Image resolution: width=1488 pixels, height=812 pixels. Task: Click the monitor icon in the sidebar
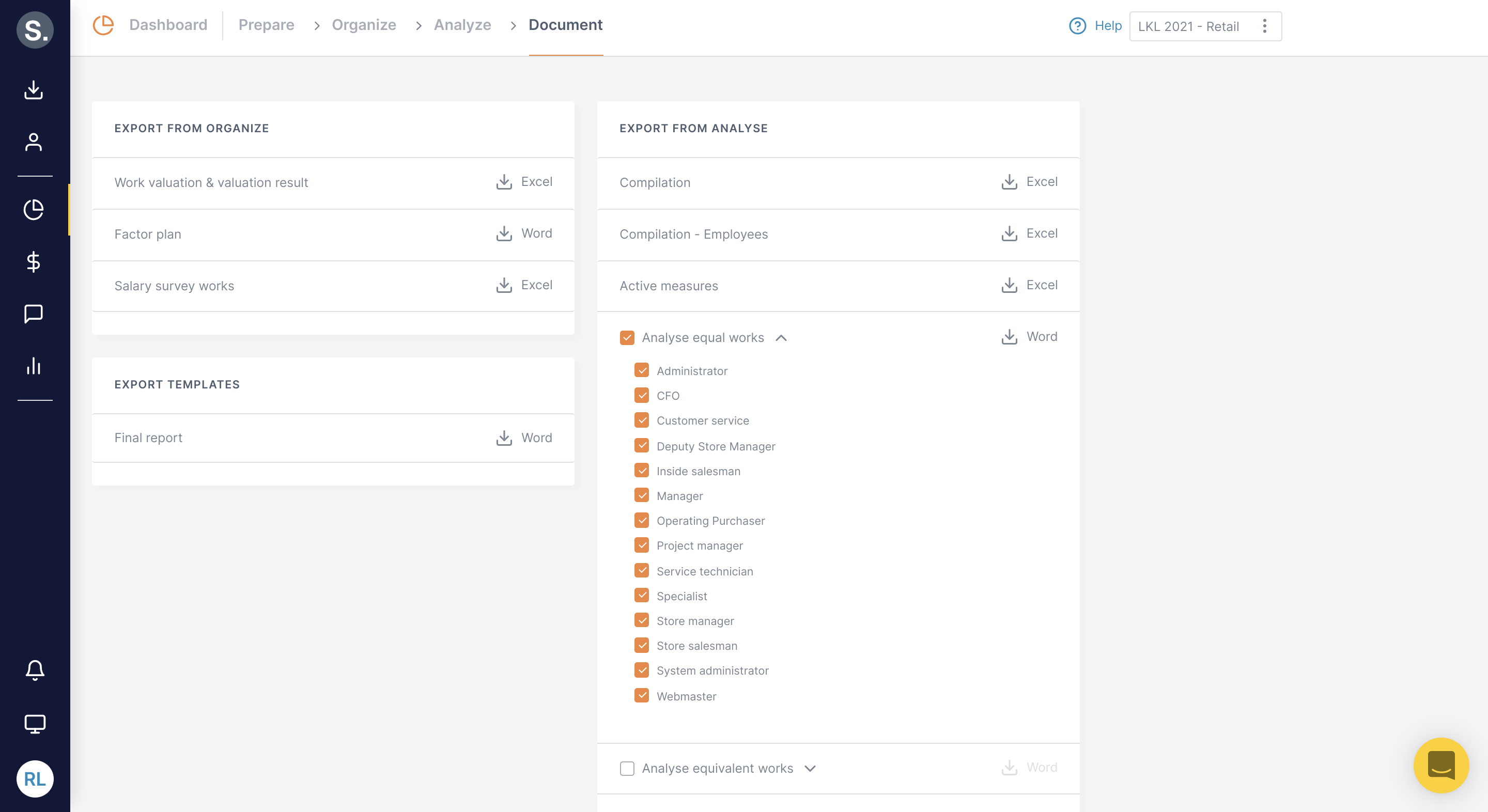34,724
